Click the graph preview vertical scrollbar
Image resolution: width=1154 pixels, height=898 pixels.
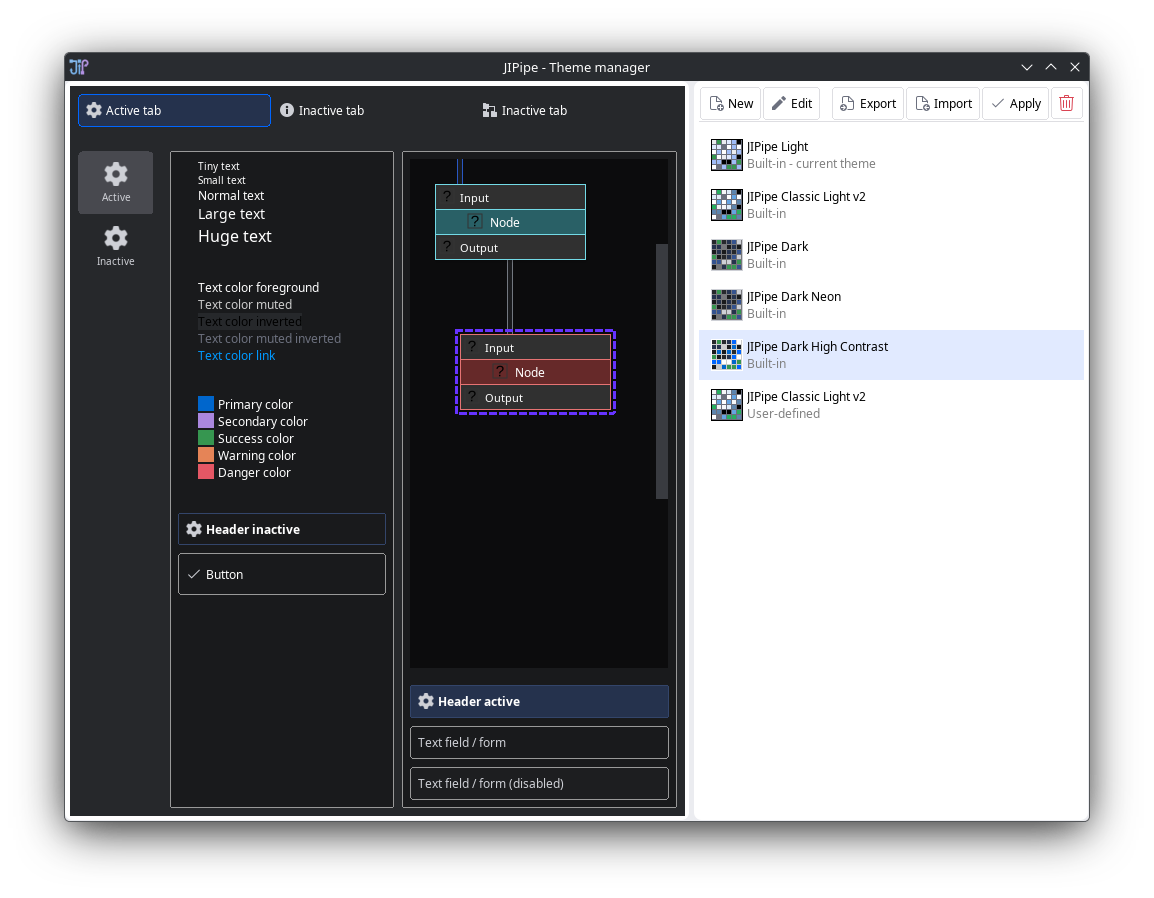tap(661, 370)
